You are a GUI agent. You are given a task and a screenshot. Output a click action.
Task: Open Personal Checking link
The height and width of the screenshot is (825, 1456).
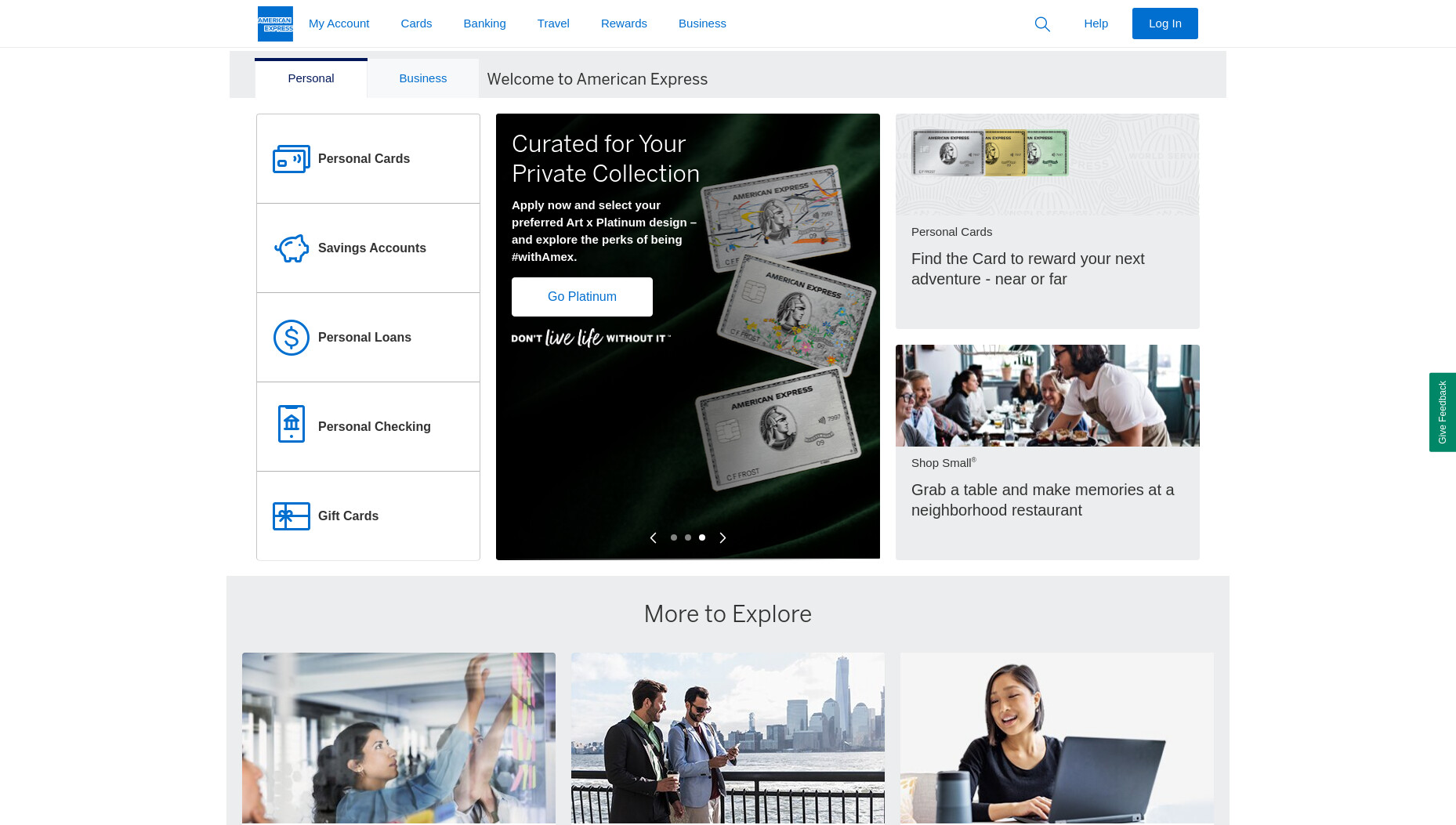(375, 427)
